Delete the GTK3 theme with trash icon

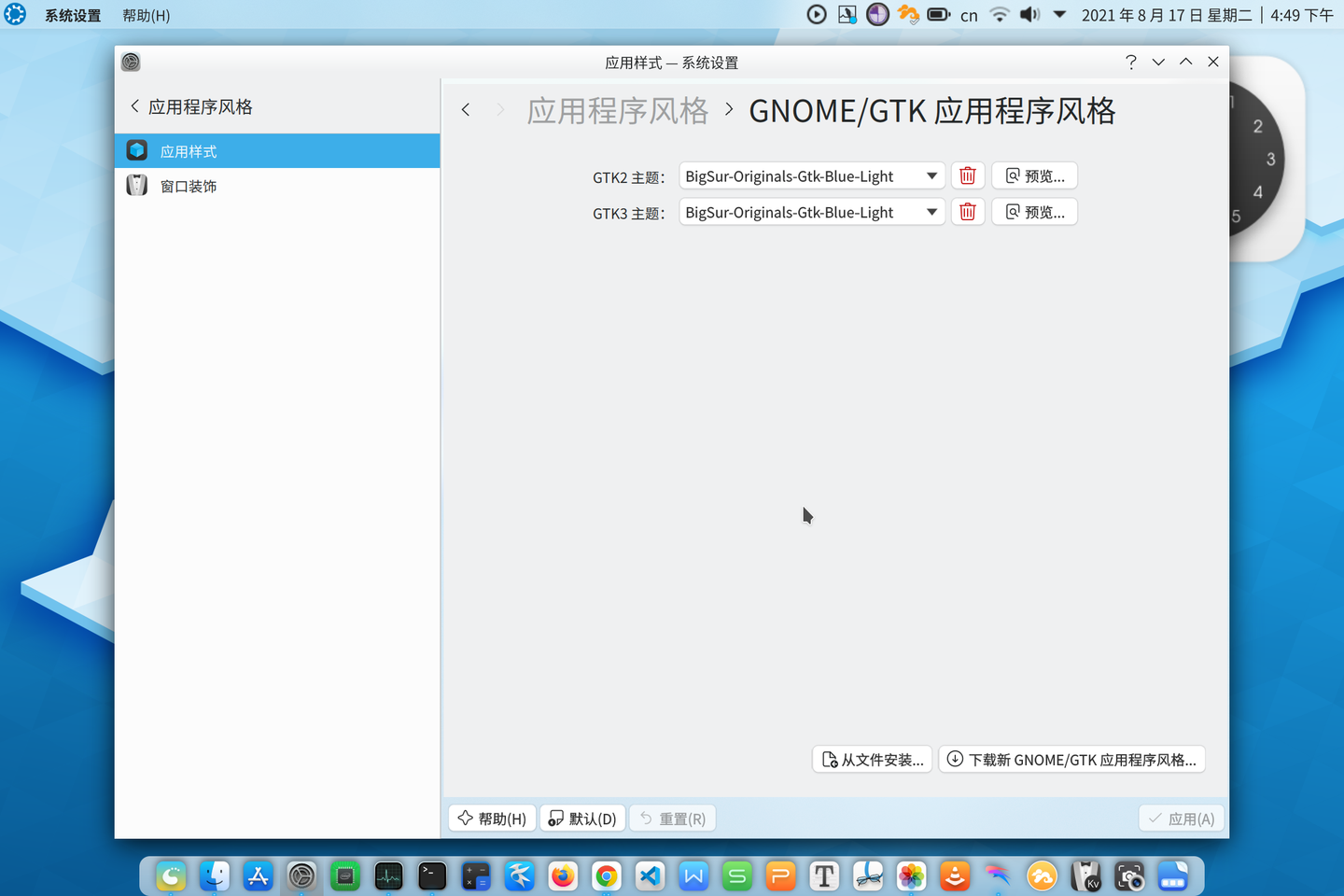coord(968,212)
